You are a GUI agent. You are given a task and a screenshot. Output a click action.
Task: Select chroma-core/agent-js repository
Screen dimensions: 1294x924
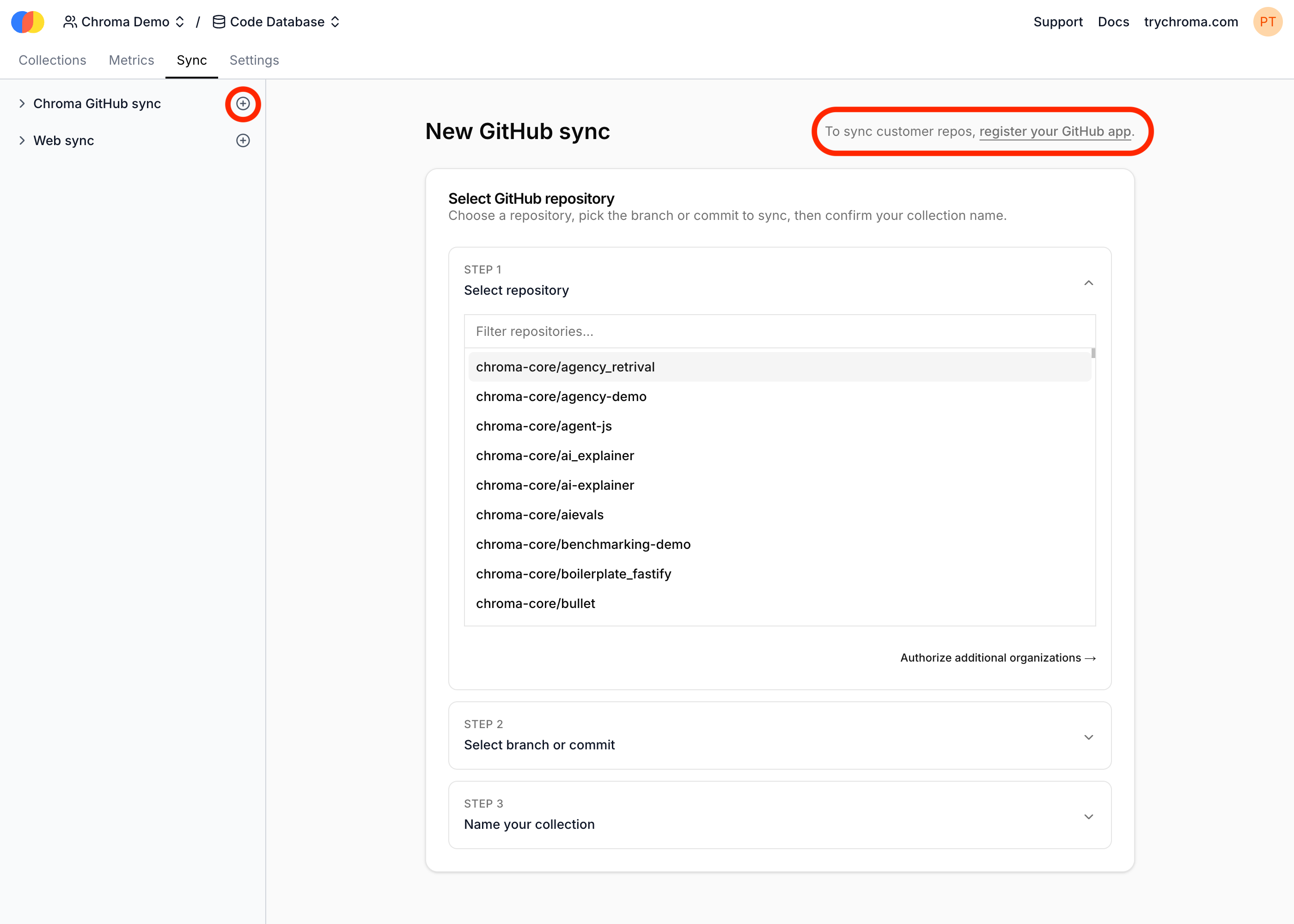(x=544, y=426)
